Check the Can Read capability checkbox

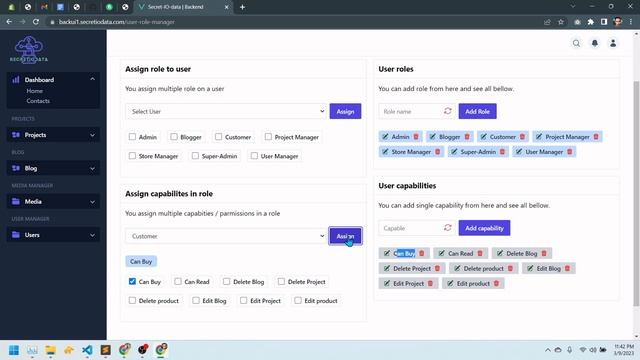click(x=178, y=281)
